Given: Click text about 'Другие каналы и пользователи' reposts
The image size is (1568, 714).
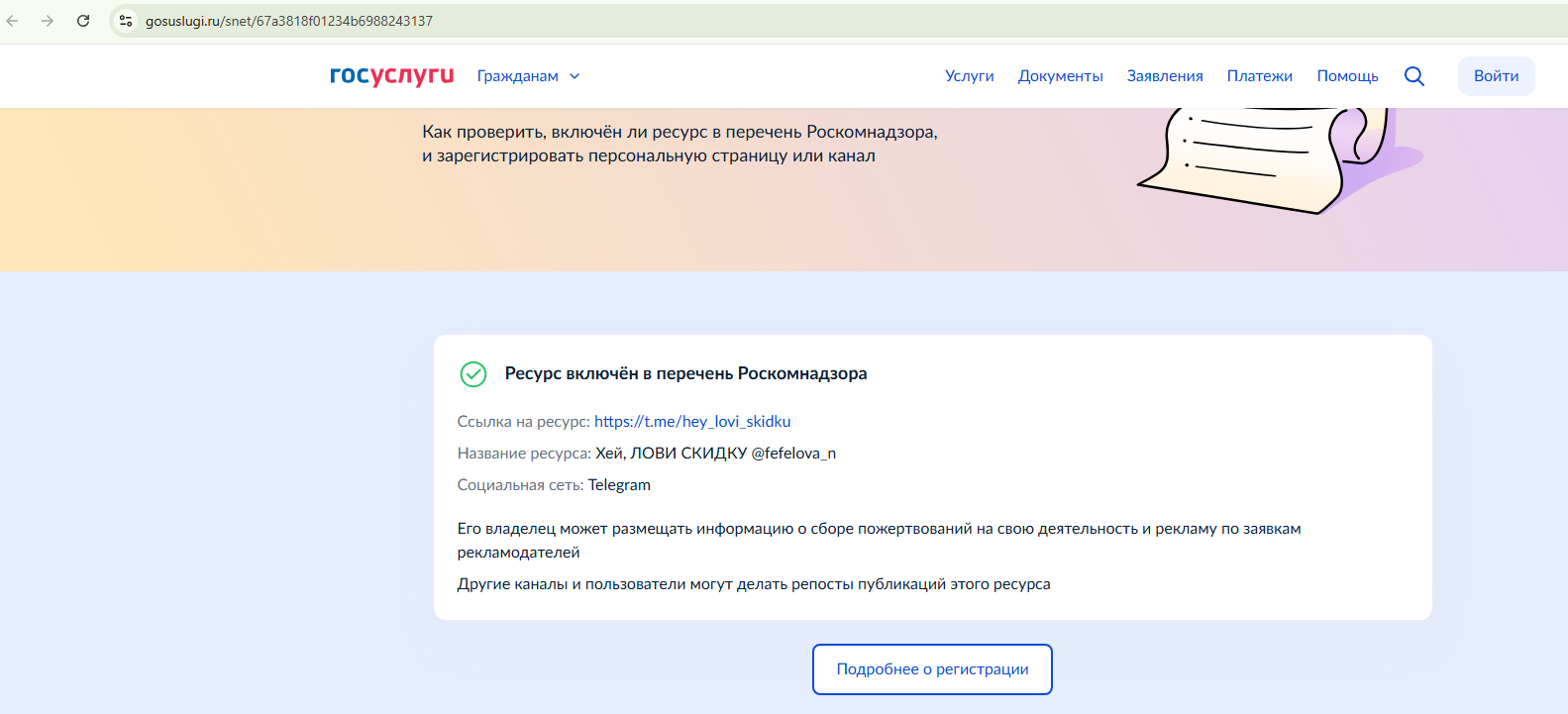Looking at the screenshot, I should tap(754, 584).
